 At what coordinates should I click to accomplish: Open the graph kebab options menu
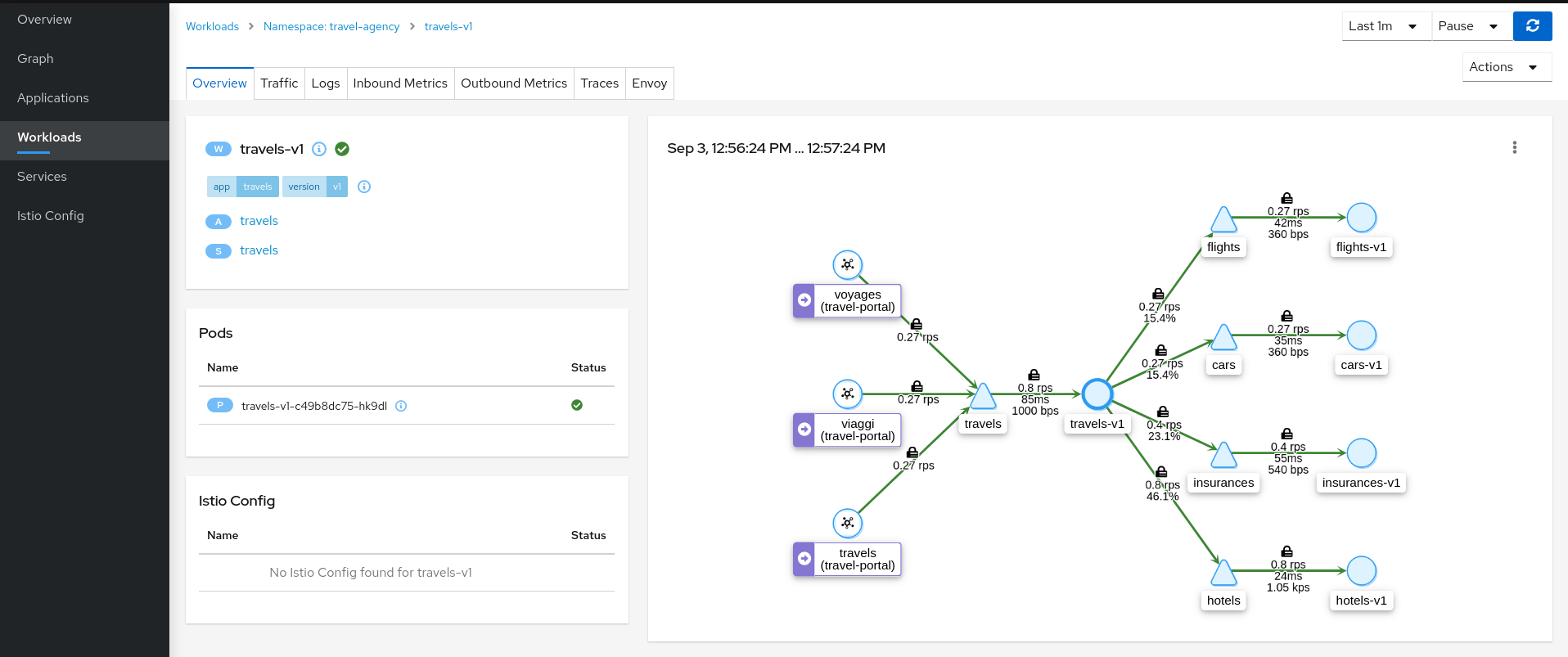coord(1514,147)
